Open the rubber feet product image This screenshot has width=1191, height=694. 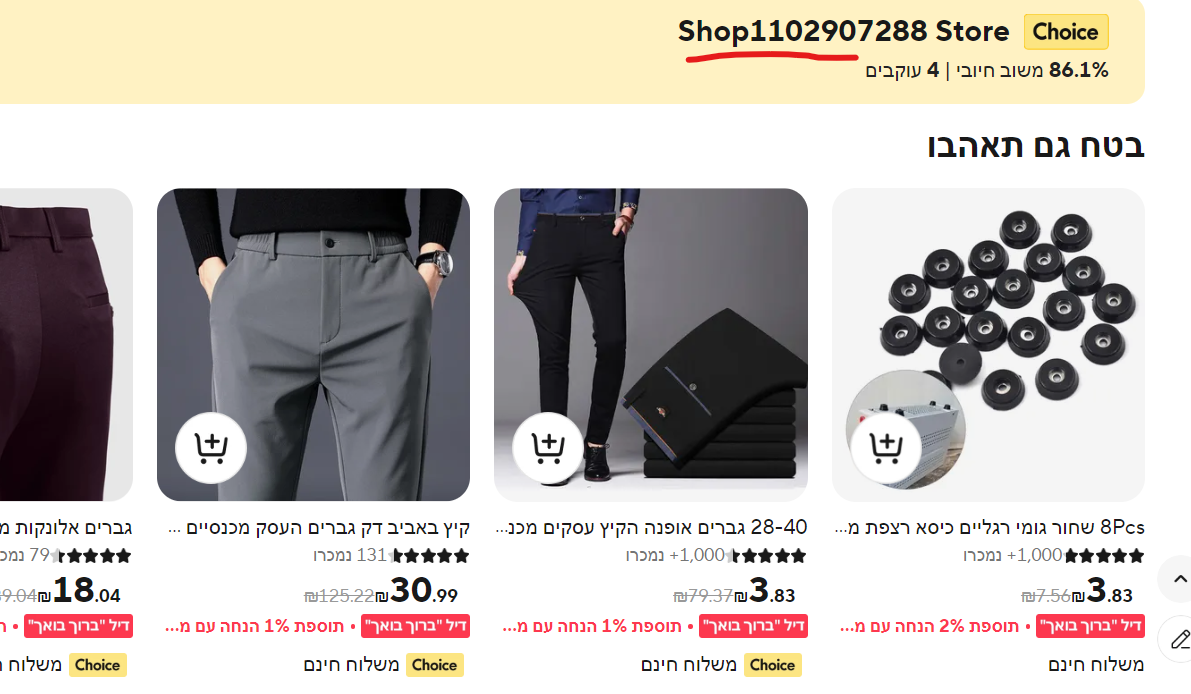[x=988, y=344]
